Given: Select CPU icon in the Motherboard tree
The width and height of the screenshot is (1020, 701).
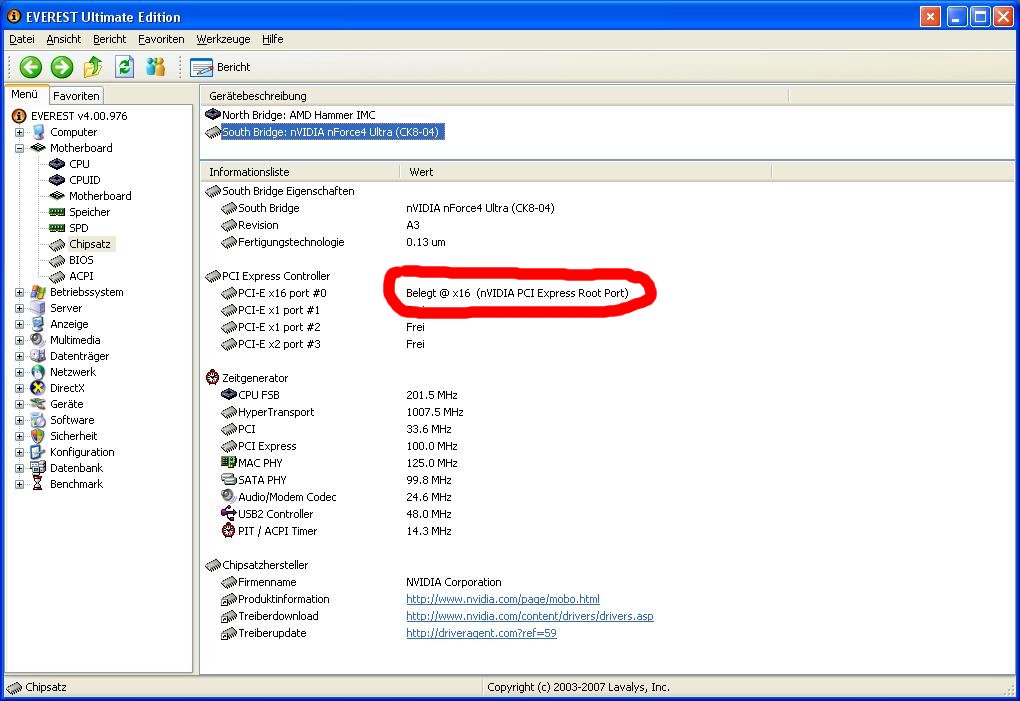Looking at the screenshot, I should (x=57, y=164).
